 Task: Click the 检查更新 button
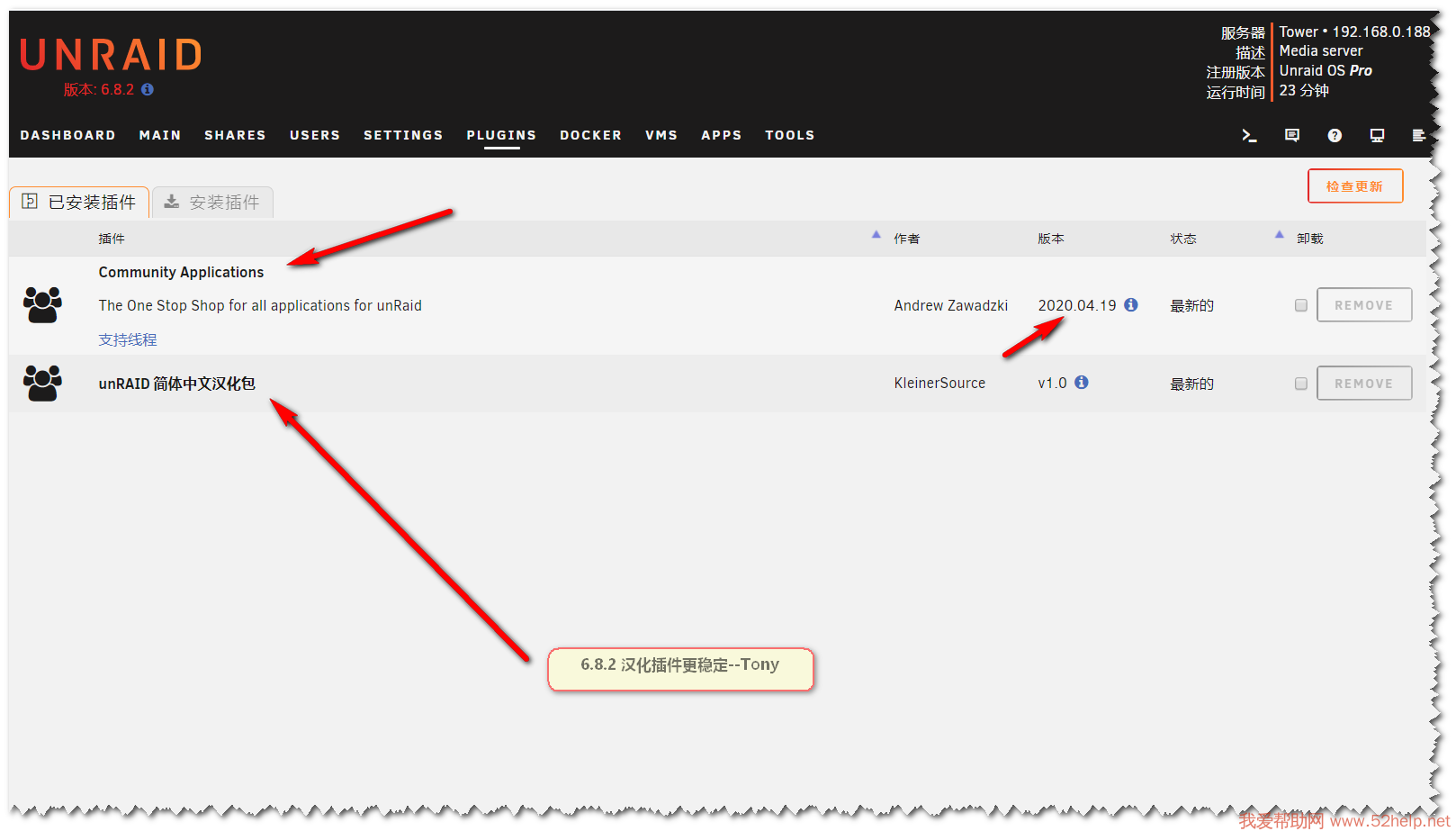1354,186
